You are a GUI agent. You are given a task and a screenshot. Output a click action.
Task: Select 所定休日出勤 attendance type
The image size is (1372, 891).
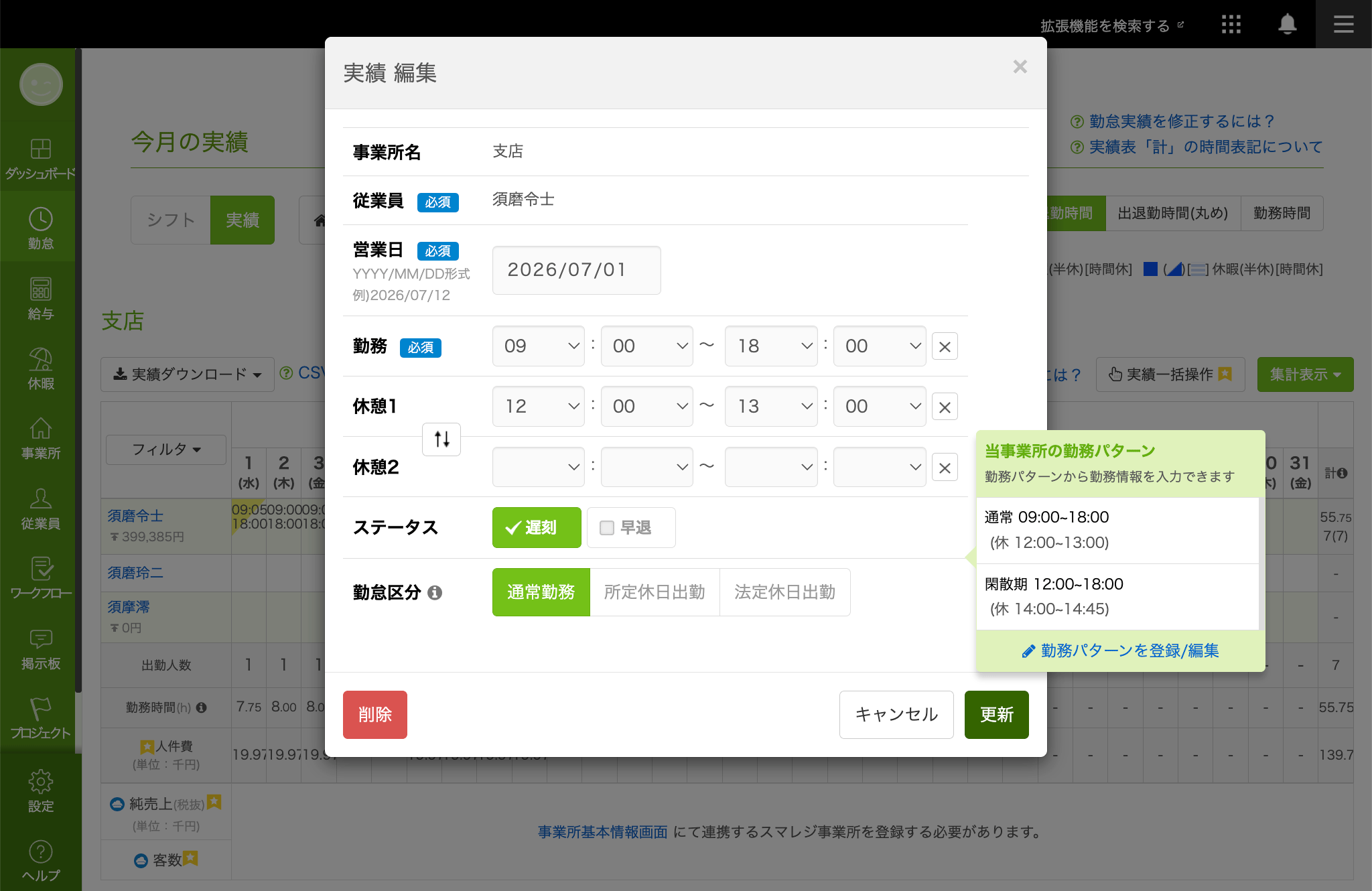(655, 592)
